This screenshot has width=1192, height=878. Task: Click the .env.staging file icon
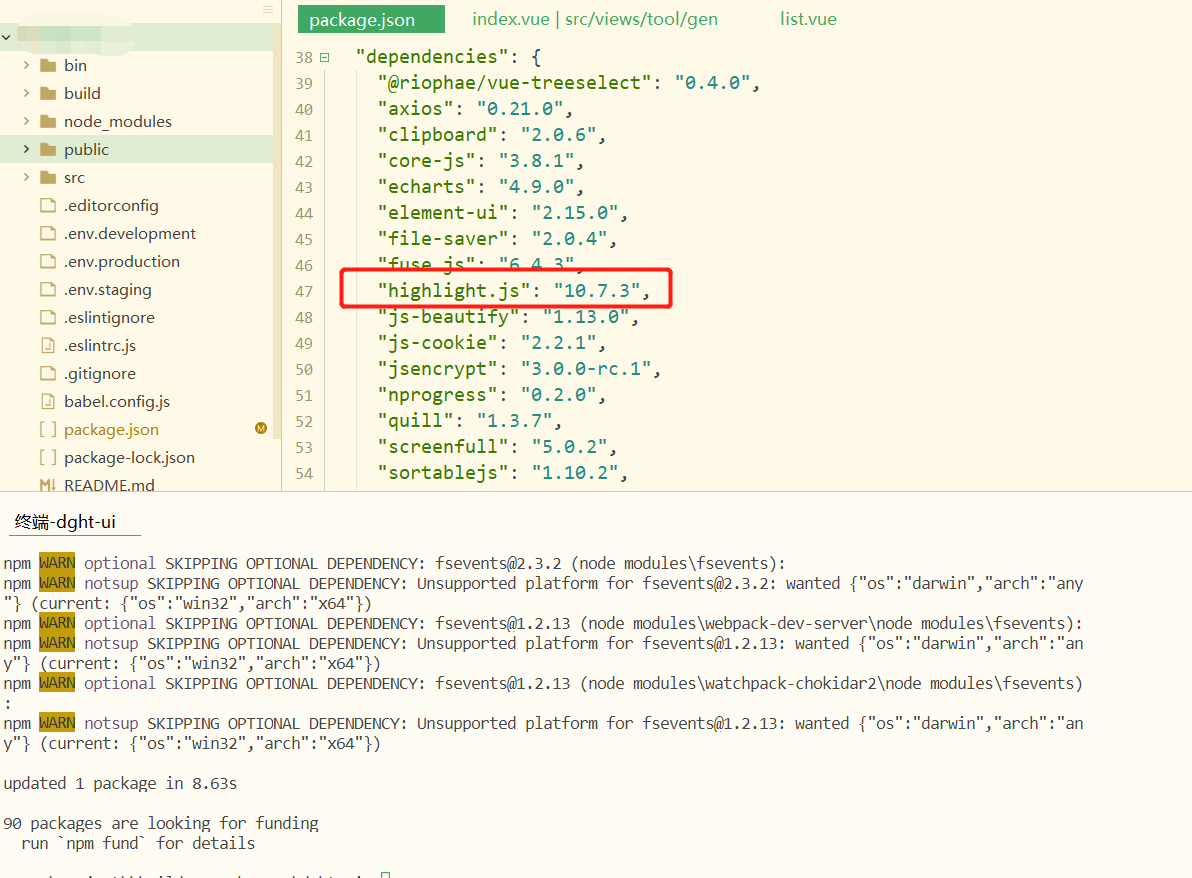pos(48,290)
